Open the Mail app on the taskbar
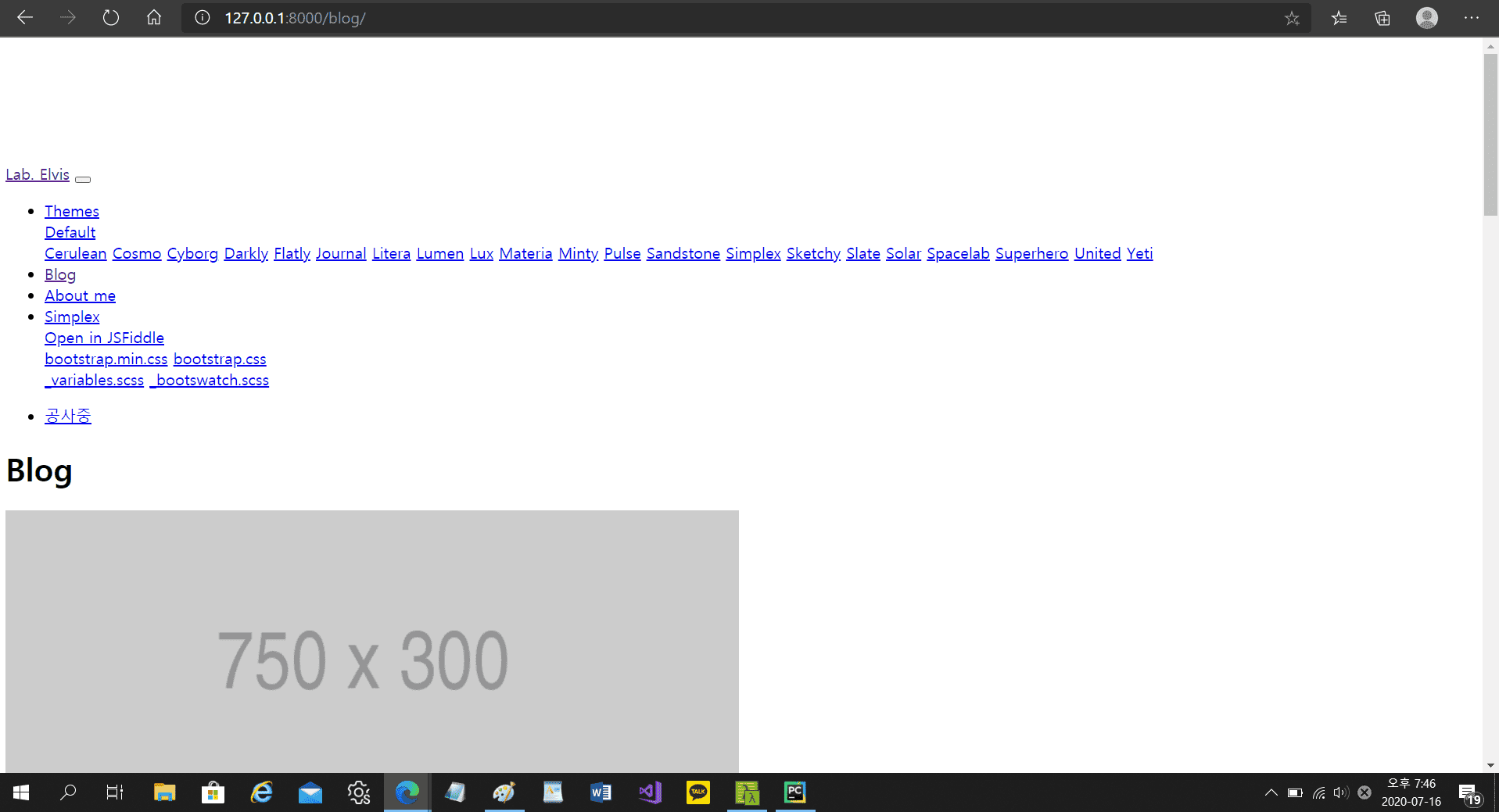The image size is (1499, 812). point(310,792)
